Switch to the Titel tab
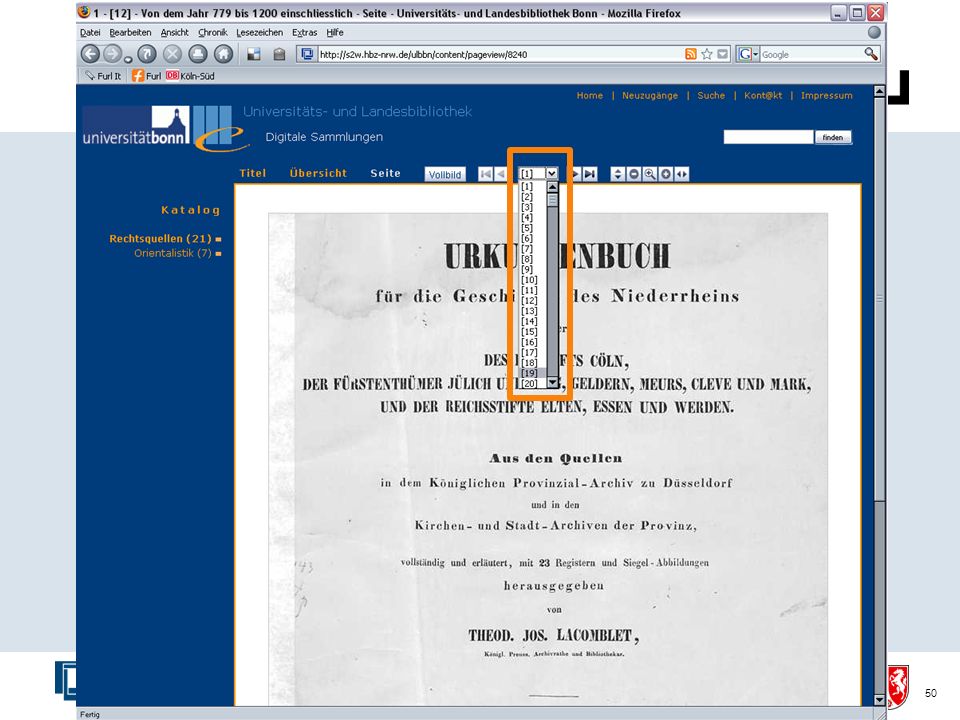Image resolution: width=960 pixels, height=720 pixels. [x=253, y=173]
